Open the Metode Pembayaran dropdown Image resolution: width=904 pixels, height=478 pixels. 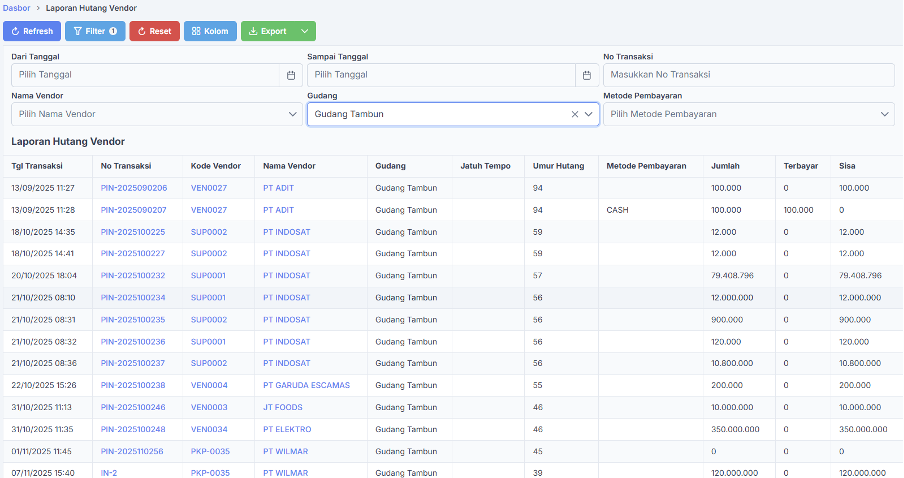pos(748,114)
